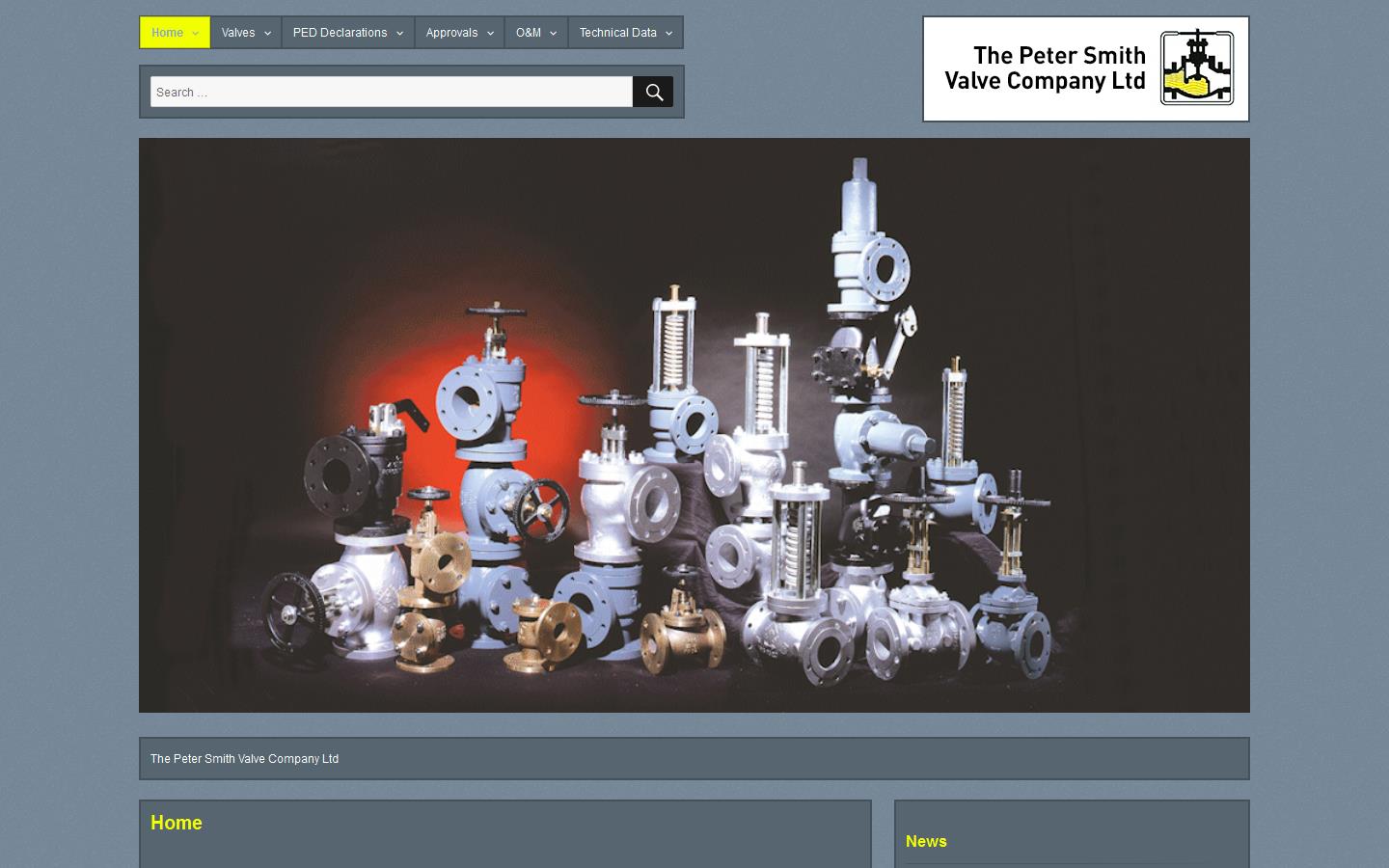This screenshot has width=1389, height=868.
Task: Open the PED Declarations menu item
Action: [340, 32]
